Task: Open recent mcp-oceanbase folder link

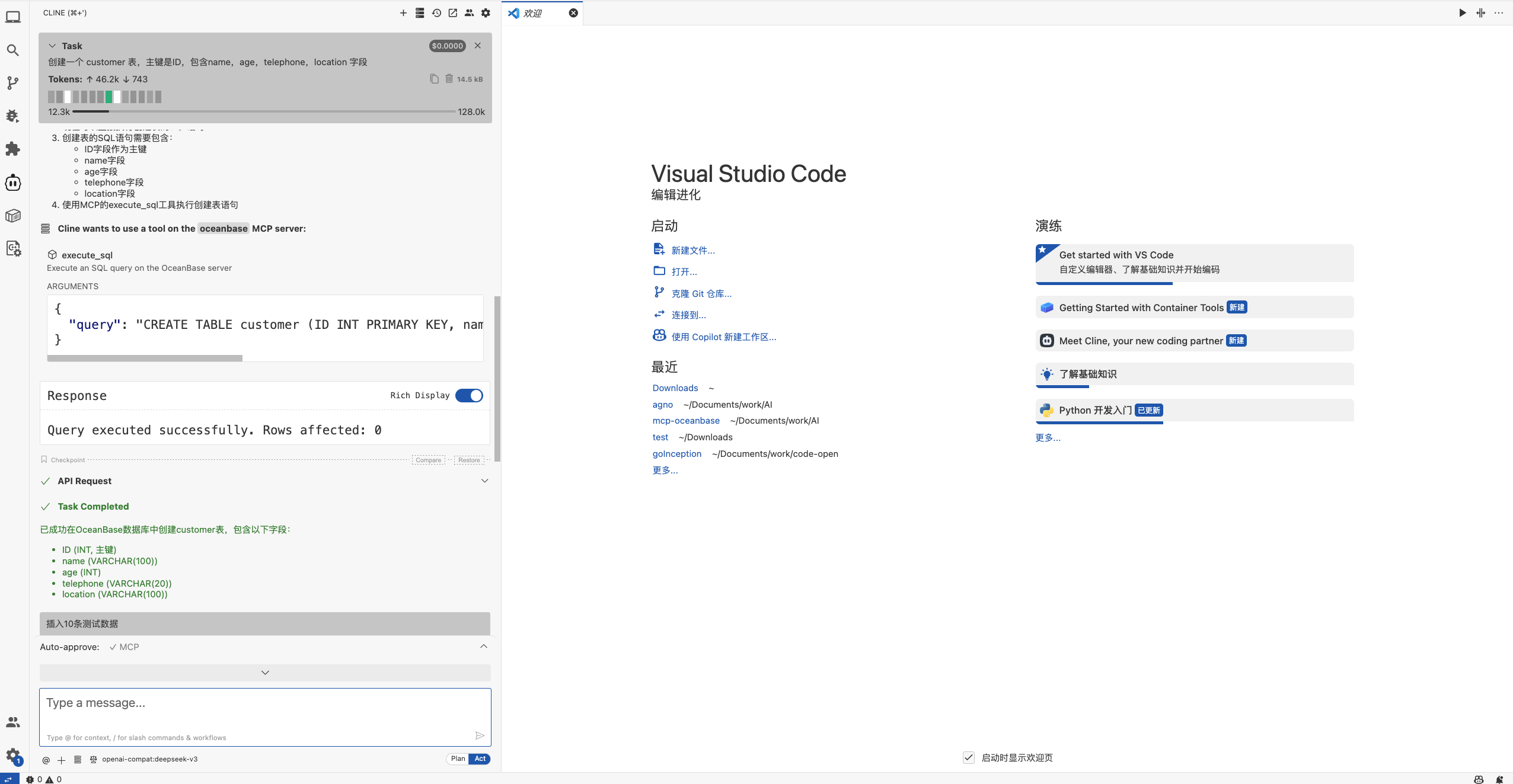Action: pos(686,421)
